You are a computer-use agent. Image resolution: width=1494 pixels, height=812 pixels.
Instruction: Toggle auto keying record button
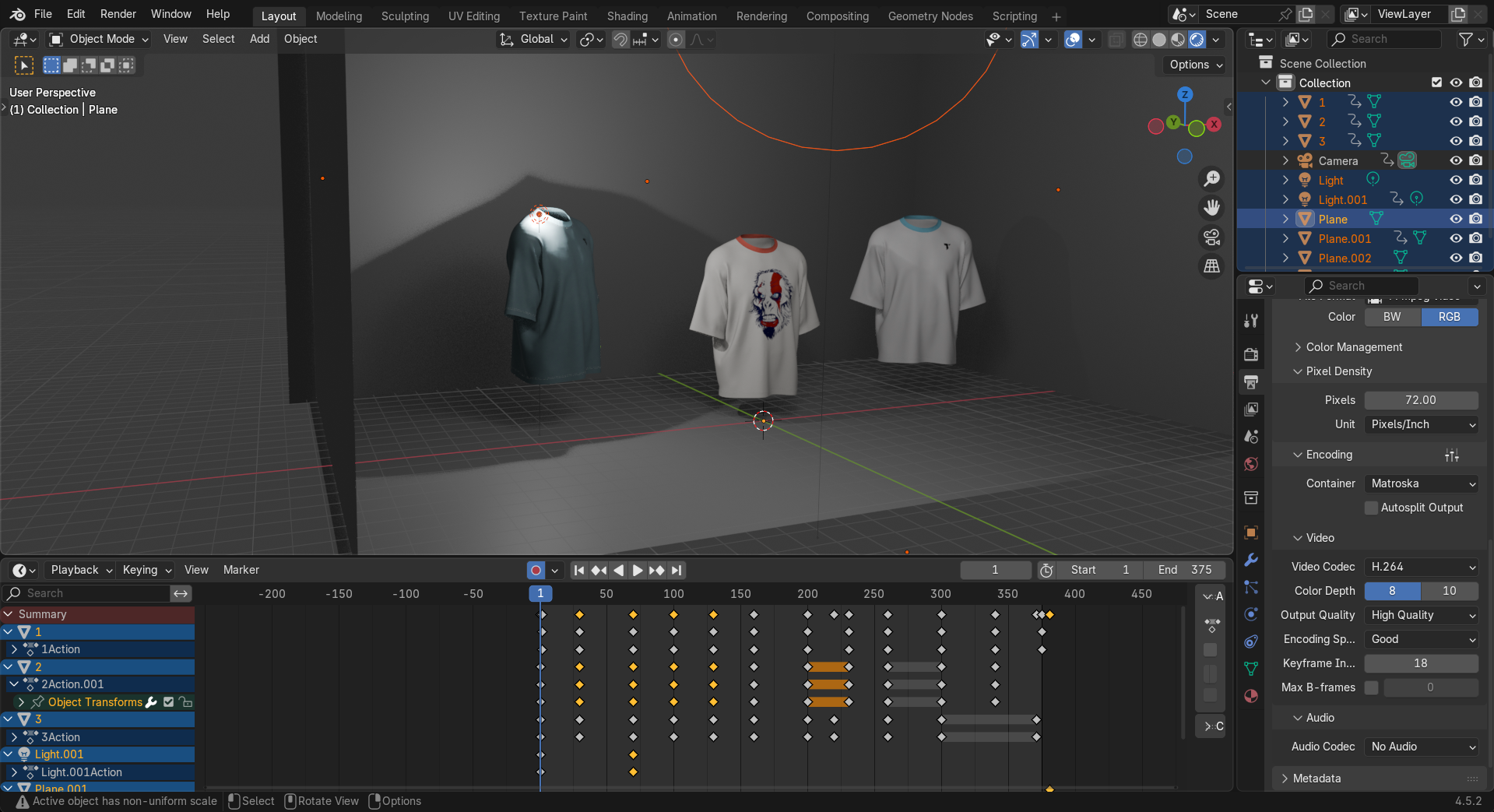pyautogui.click(x=536, y=570)
